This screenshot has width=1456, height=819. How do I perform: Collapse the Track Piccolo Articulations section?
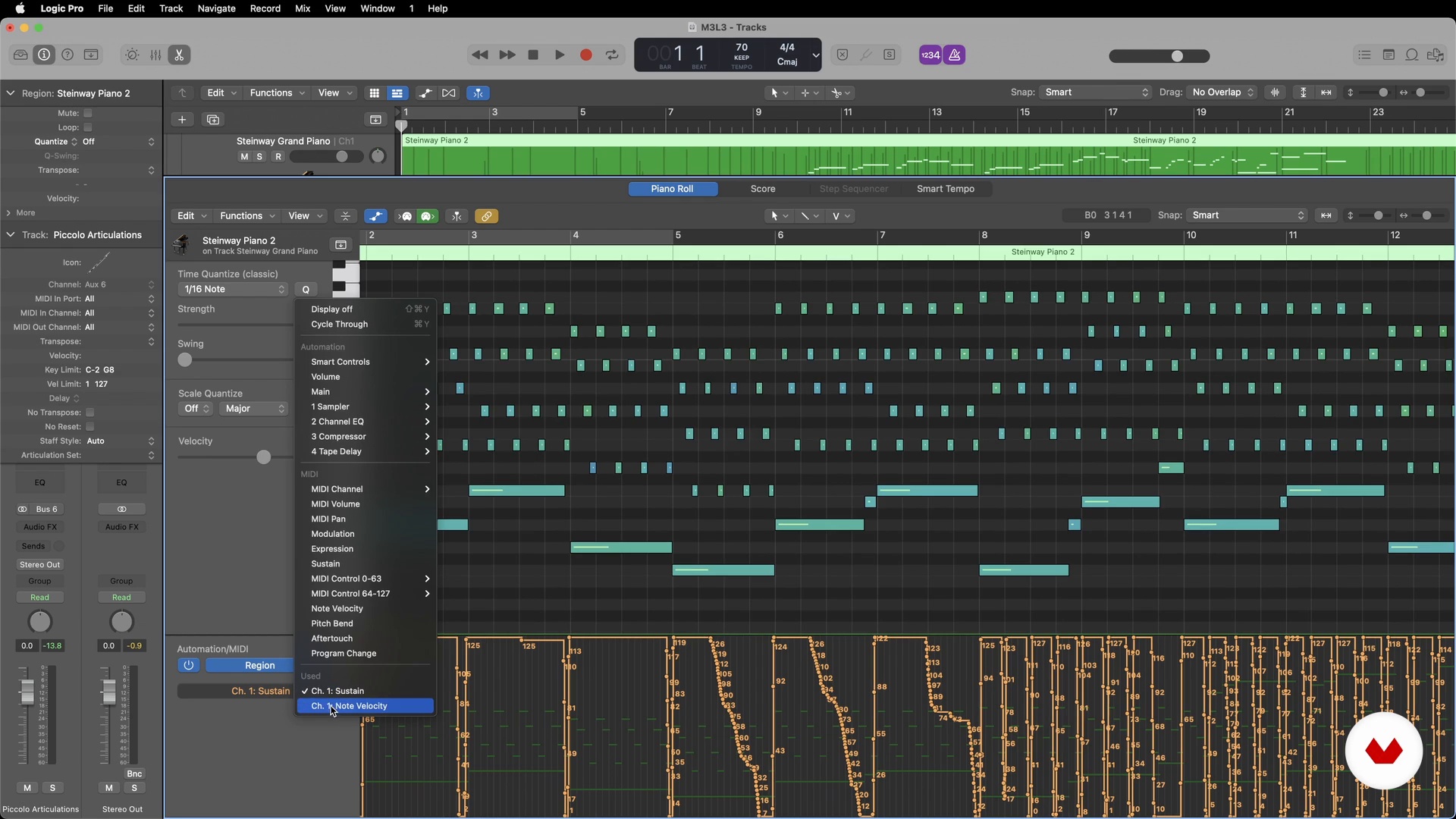(11, 235)
